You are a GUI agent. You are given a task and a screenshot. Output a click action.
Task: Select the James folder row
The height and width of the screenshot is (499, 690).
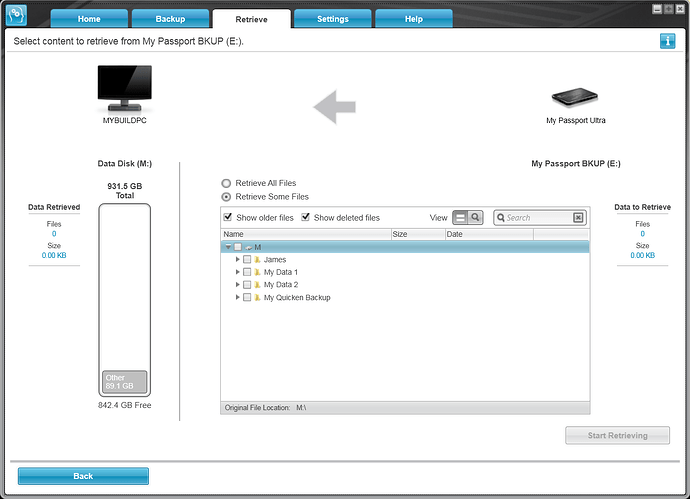click(405, 260)
